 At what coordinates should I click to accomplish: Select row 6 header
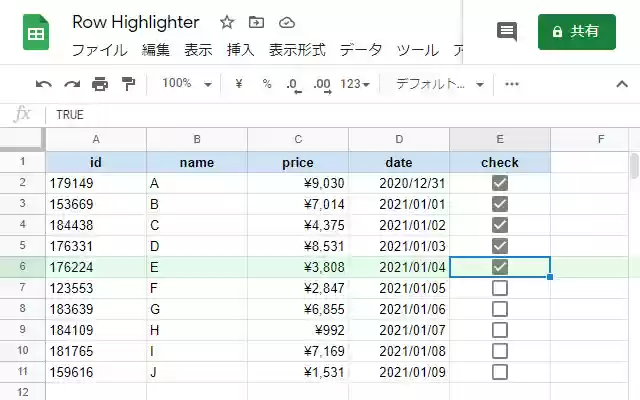[22, 267]
